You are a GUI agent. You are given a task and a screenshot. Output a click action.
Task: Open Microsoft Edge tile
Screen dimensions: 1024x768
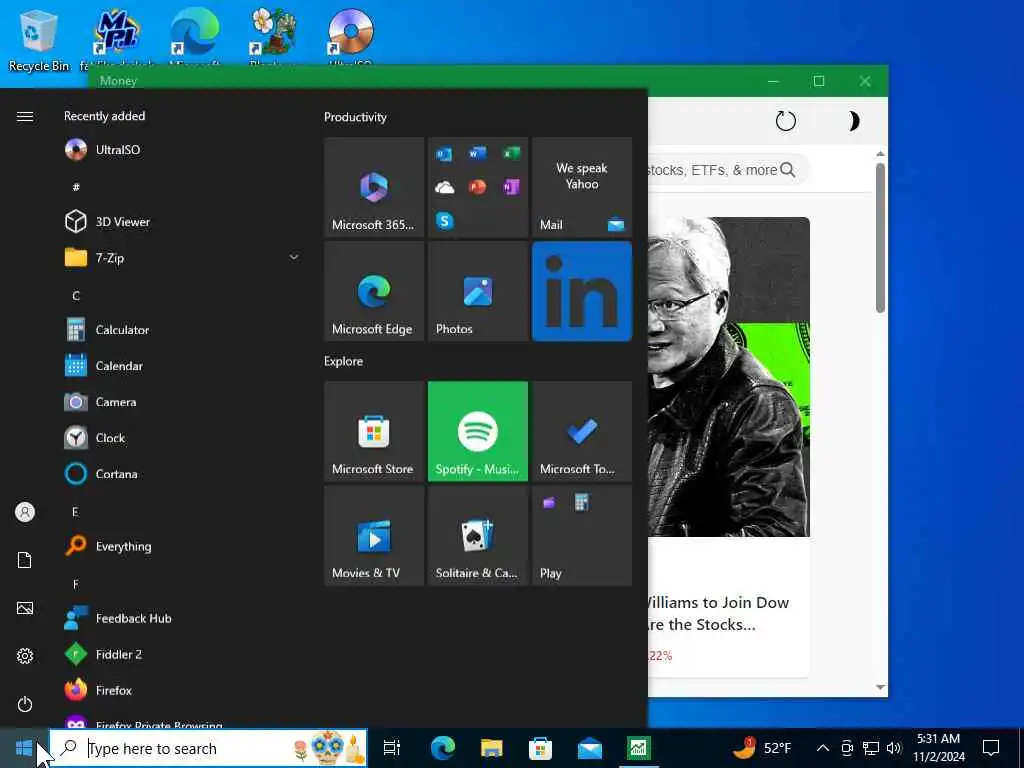[x=374, y=291]
